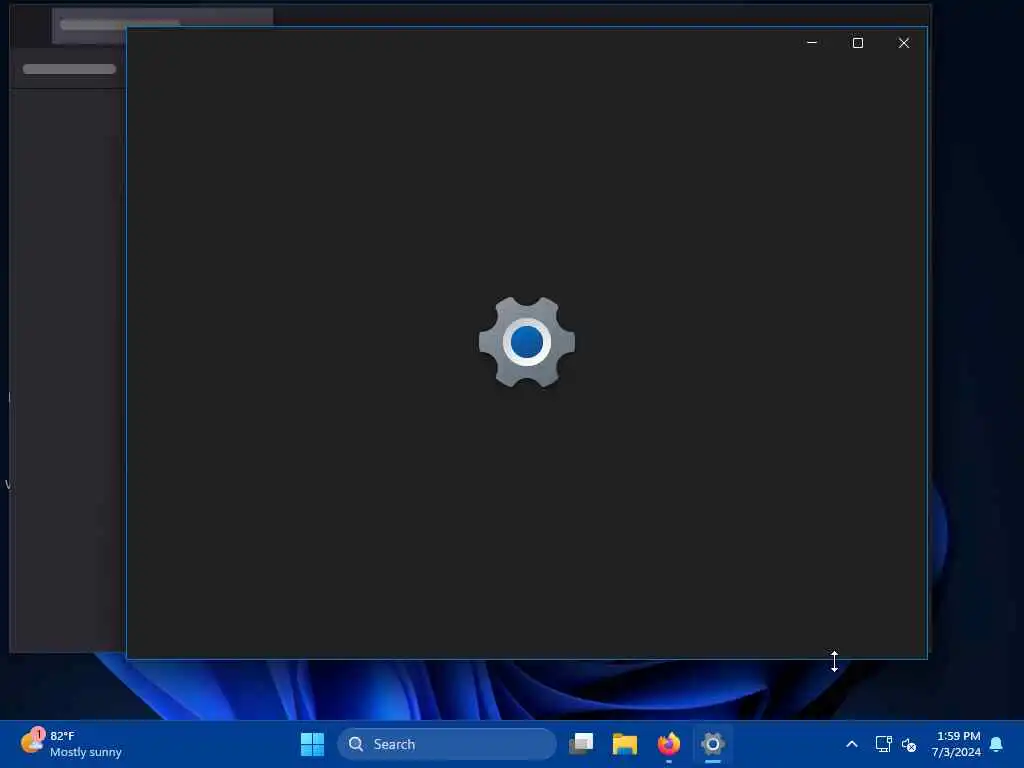Maximize the Settings window
1024x768 pixels.
click(857, 42)
